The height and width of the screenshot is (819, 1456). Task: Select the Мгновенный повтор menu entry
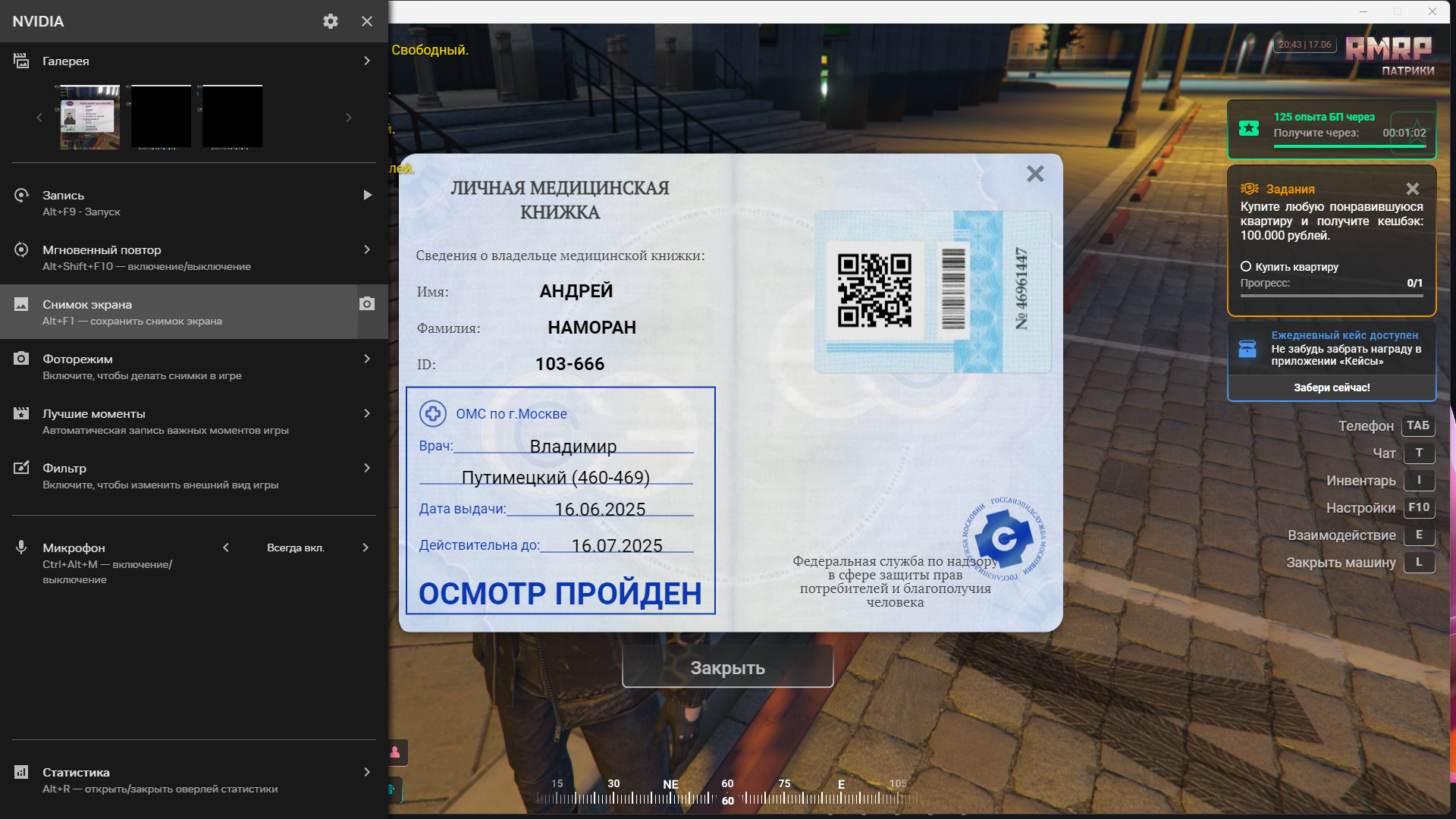pyautogui.click(x=194, y=257)
